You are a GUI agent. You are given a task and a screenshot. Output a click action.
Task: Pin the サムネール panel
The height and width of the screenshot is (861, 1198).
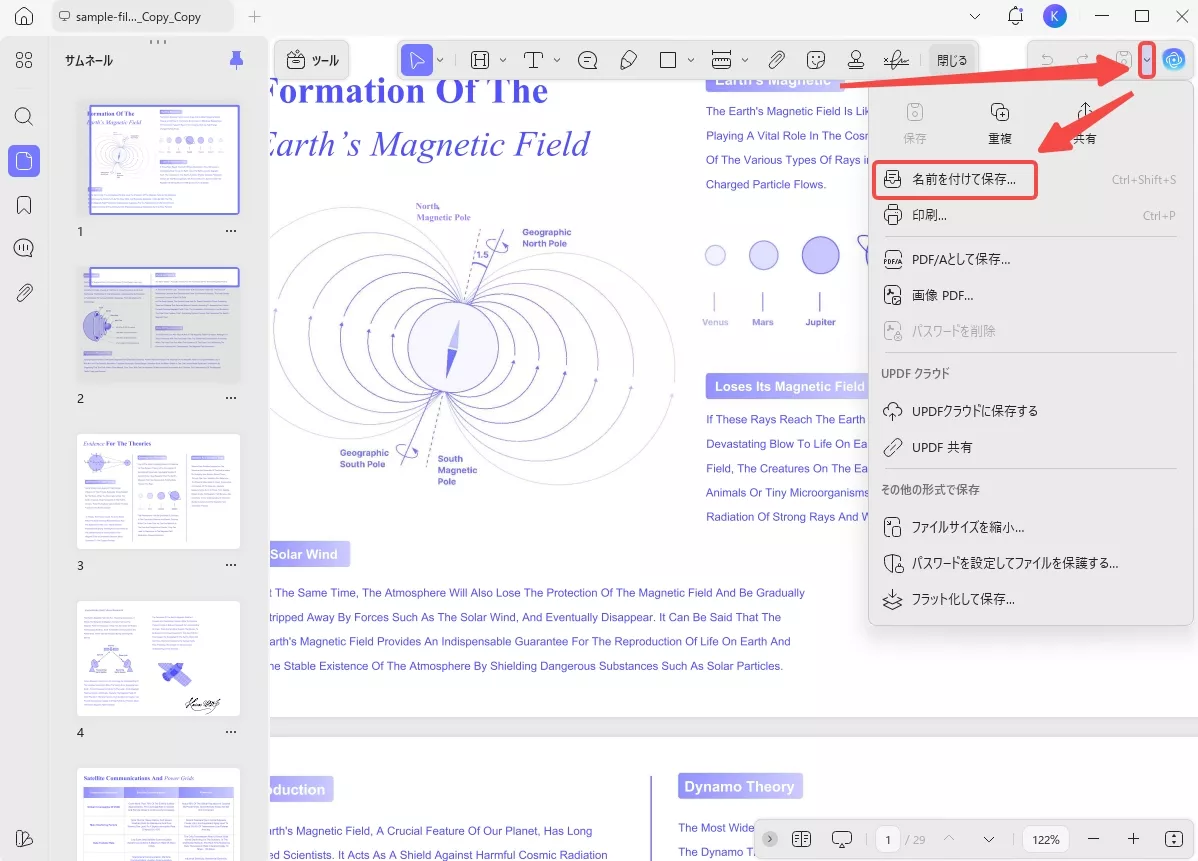click(x=236, y=60)
